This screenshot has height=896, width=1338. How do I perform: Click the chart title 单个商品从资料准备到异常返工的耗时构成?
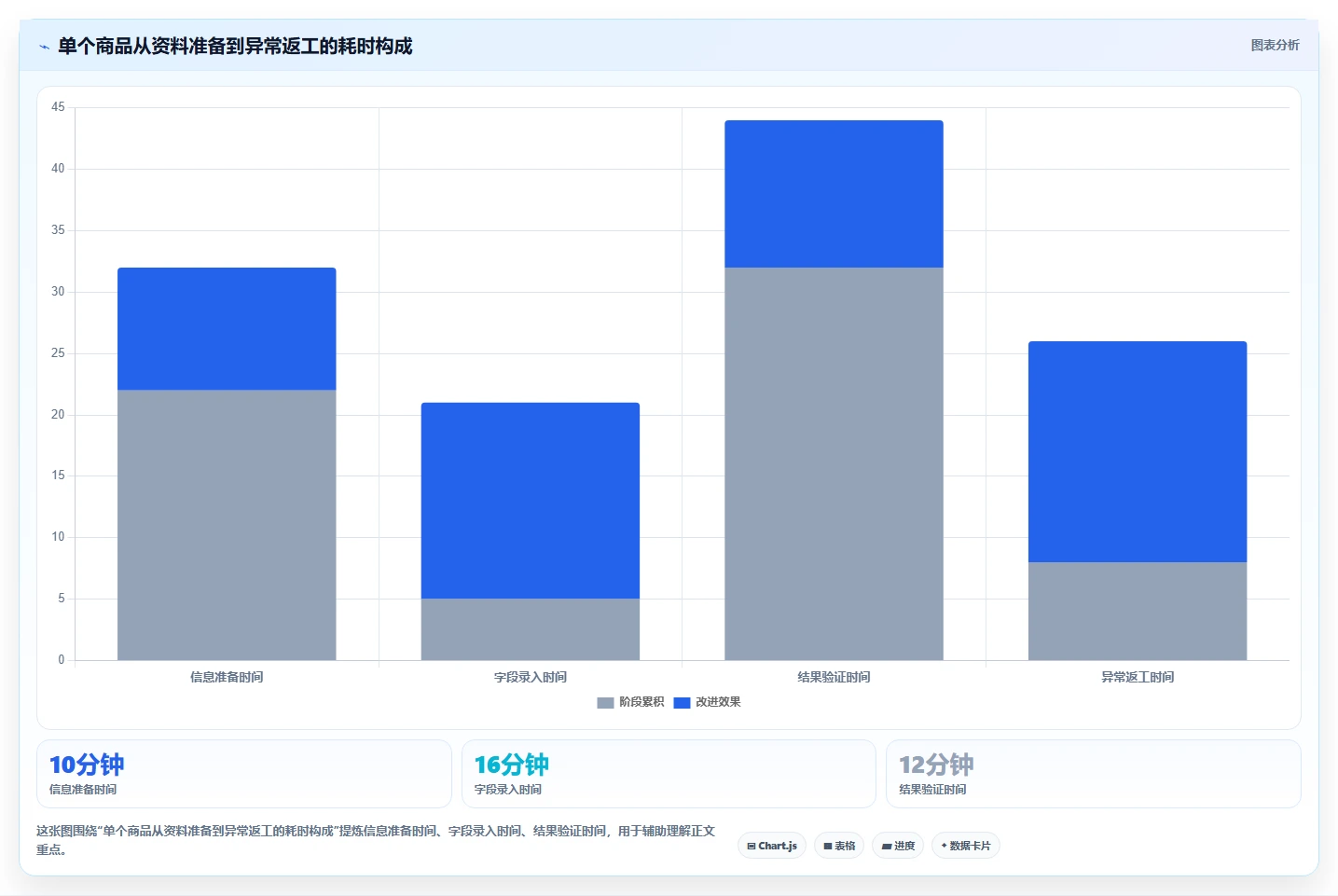(235, 46)
